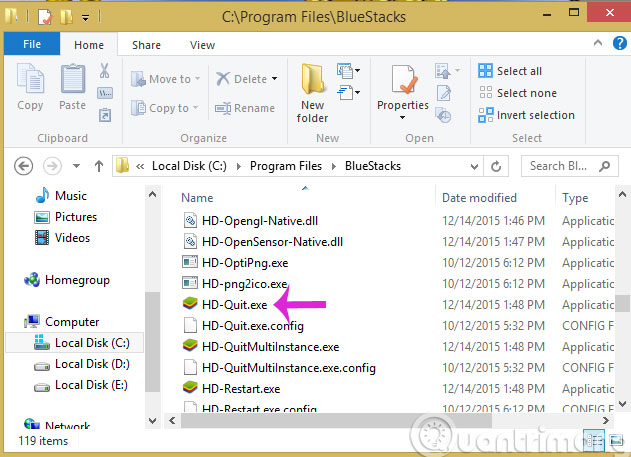The height and width of the screenshot is (457, 631).
Task: Open Pictures in the navigation pane
Action: point(66,217)
